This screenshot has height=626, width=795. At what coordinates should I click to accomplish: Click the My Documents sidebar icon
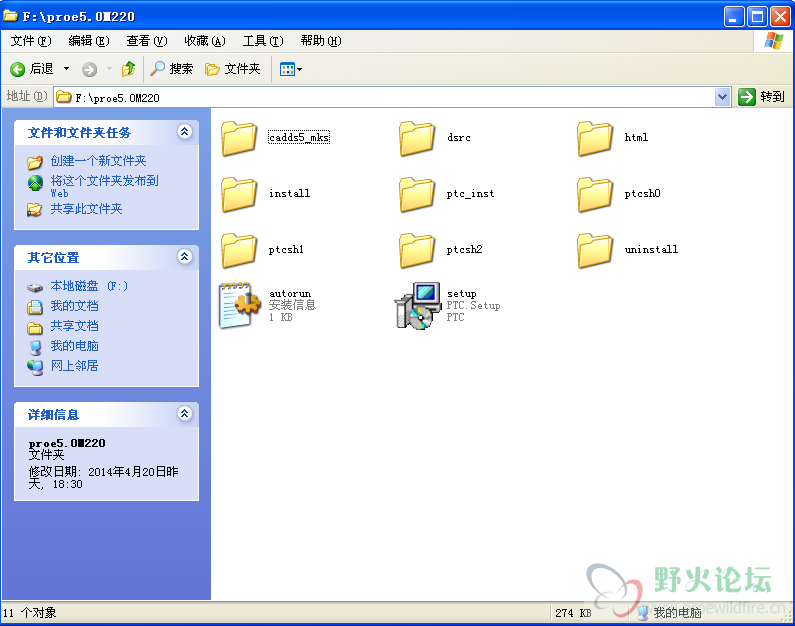(35, 307)
